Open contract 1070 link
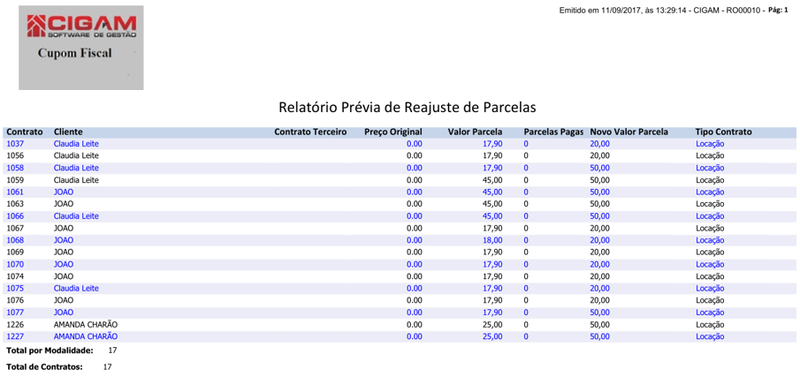The image size is (800, 377). (x=15, y=264)
